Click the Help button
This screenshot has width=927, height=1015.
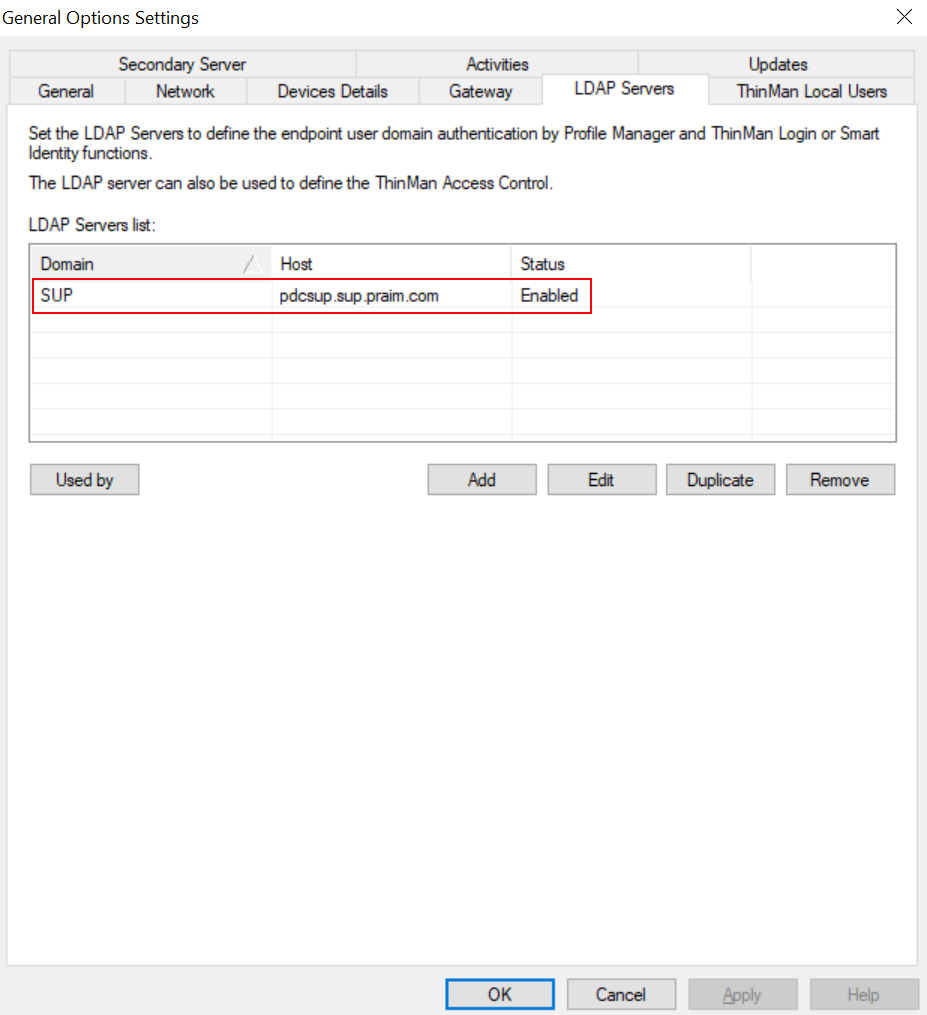(x=864, y=994)
